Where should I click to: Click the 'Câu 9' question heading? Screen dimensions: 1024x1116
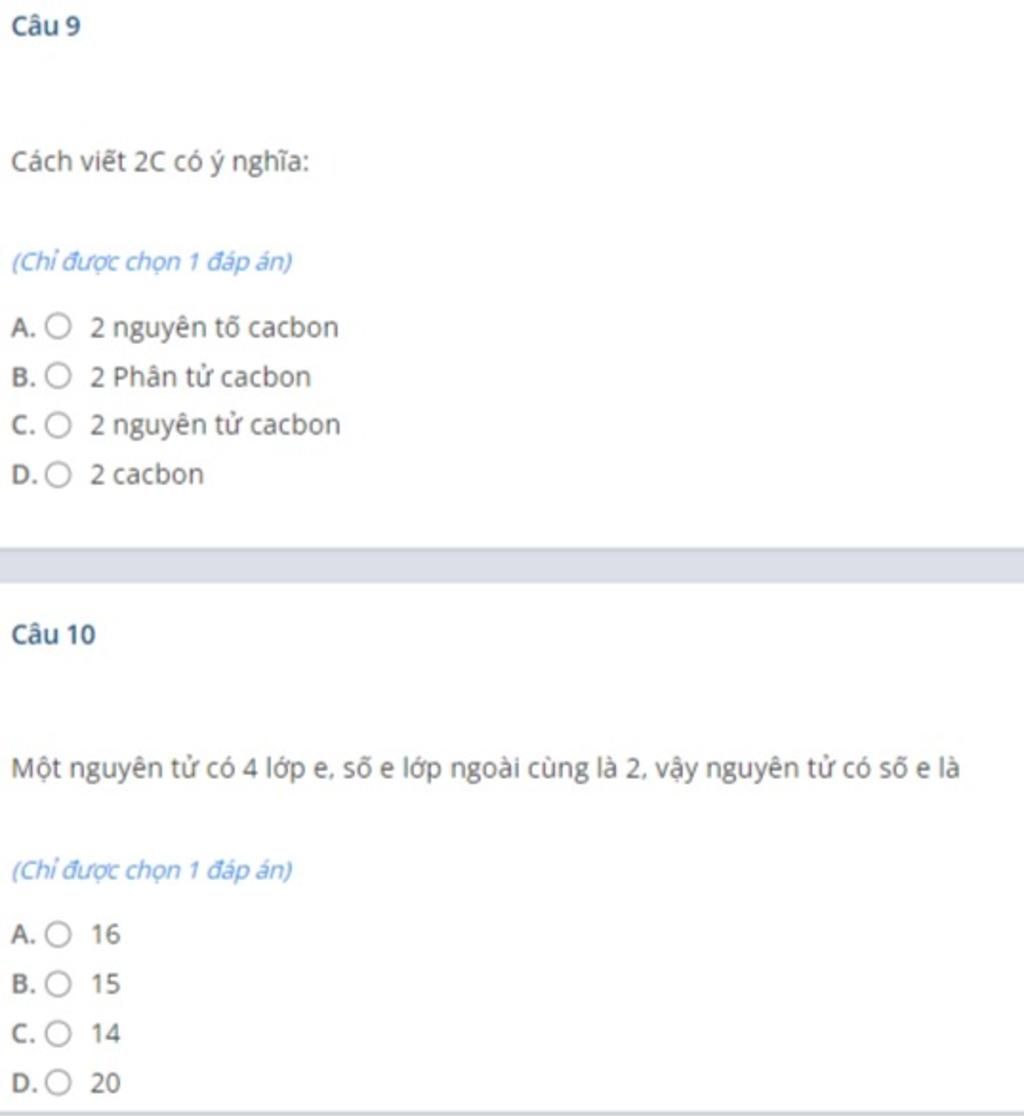coord(46,26)
